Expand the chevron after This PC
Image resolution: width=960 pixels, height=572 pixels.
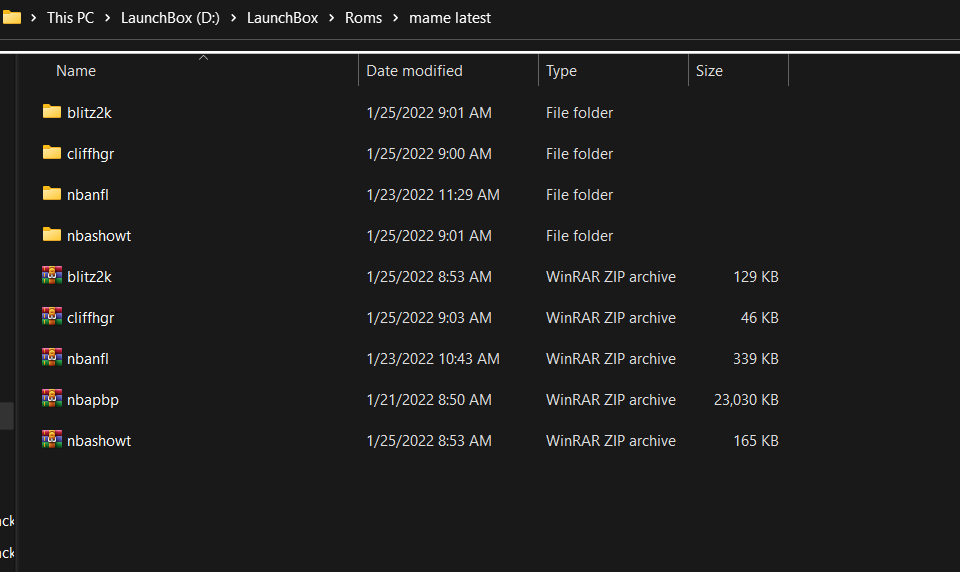point(107,18)
